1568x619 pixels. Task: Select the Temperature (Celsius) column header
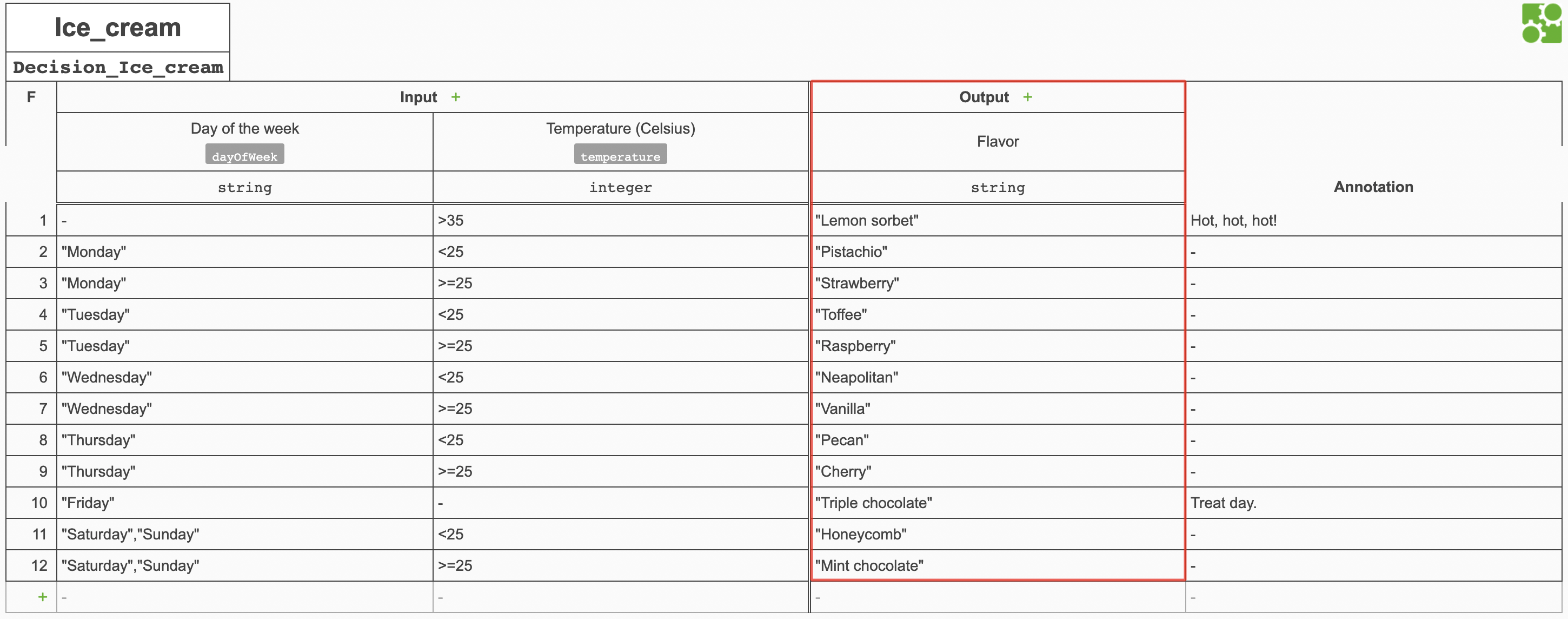point(620,128)
